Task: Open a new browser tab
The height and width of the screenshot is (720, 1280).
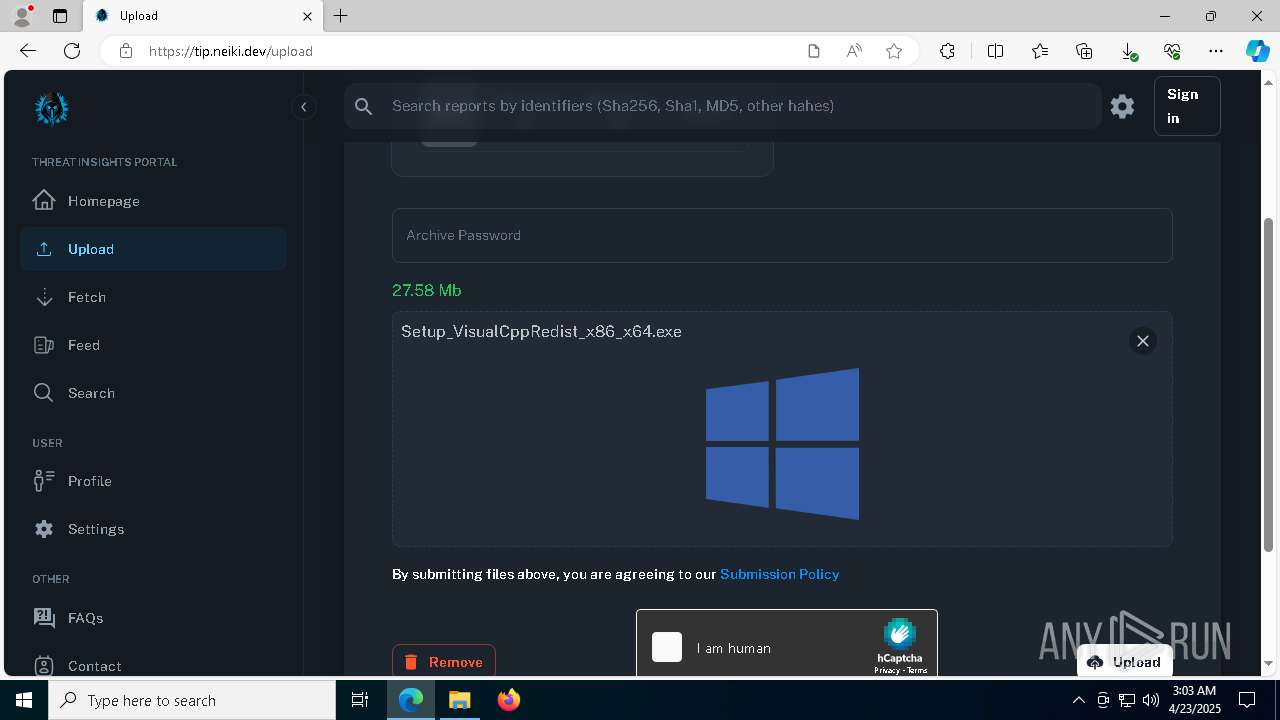Action: (341, 16)
